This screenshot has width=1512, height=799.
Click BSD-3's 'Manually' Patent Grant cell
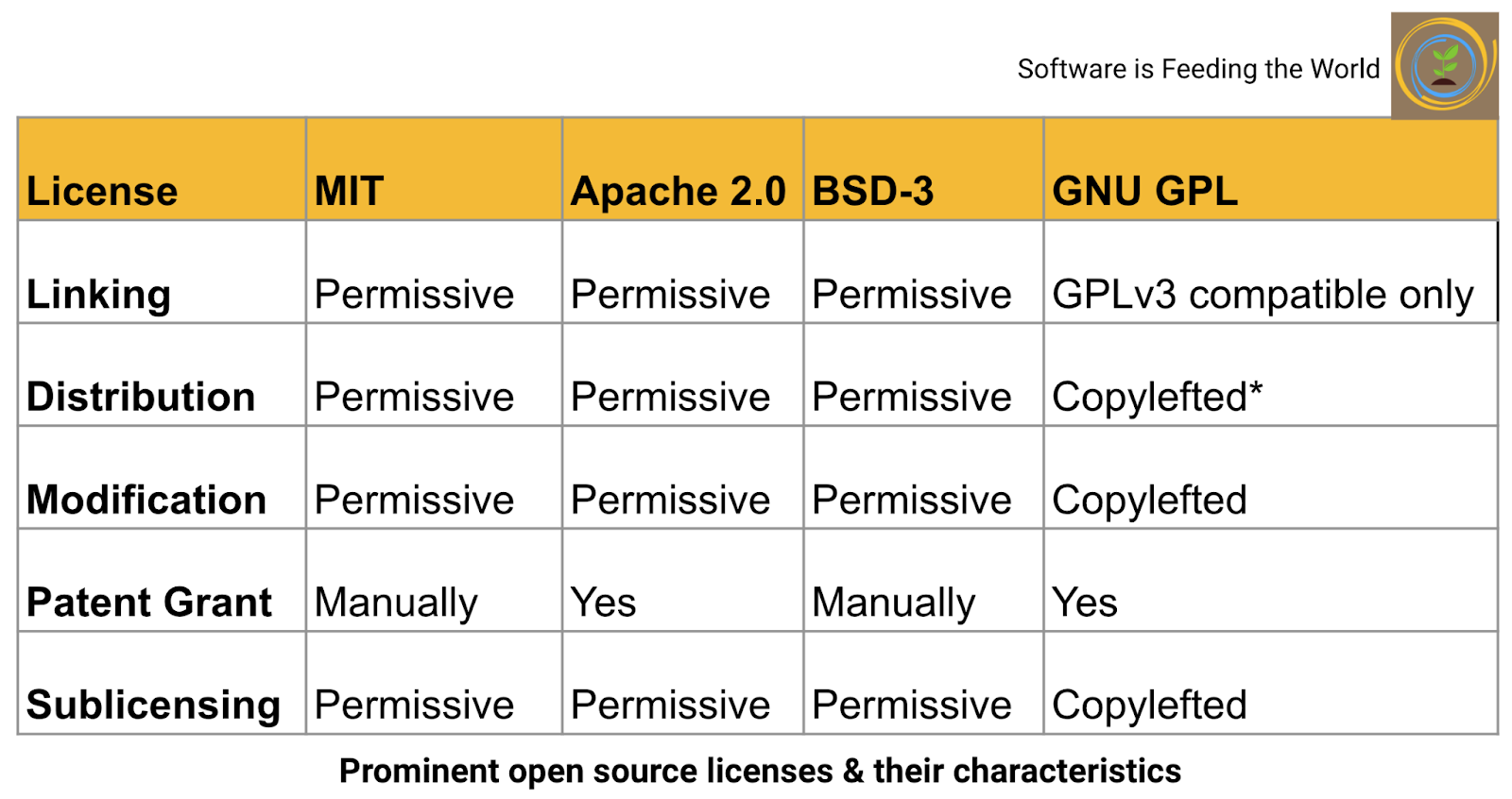pyautogui.click(x=893, y=603)
